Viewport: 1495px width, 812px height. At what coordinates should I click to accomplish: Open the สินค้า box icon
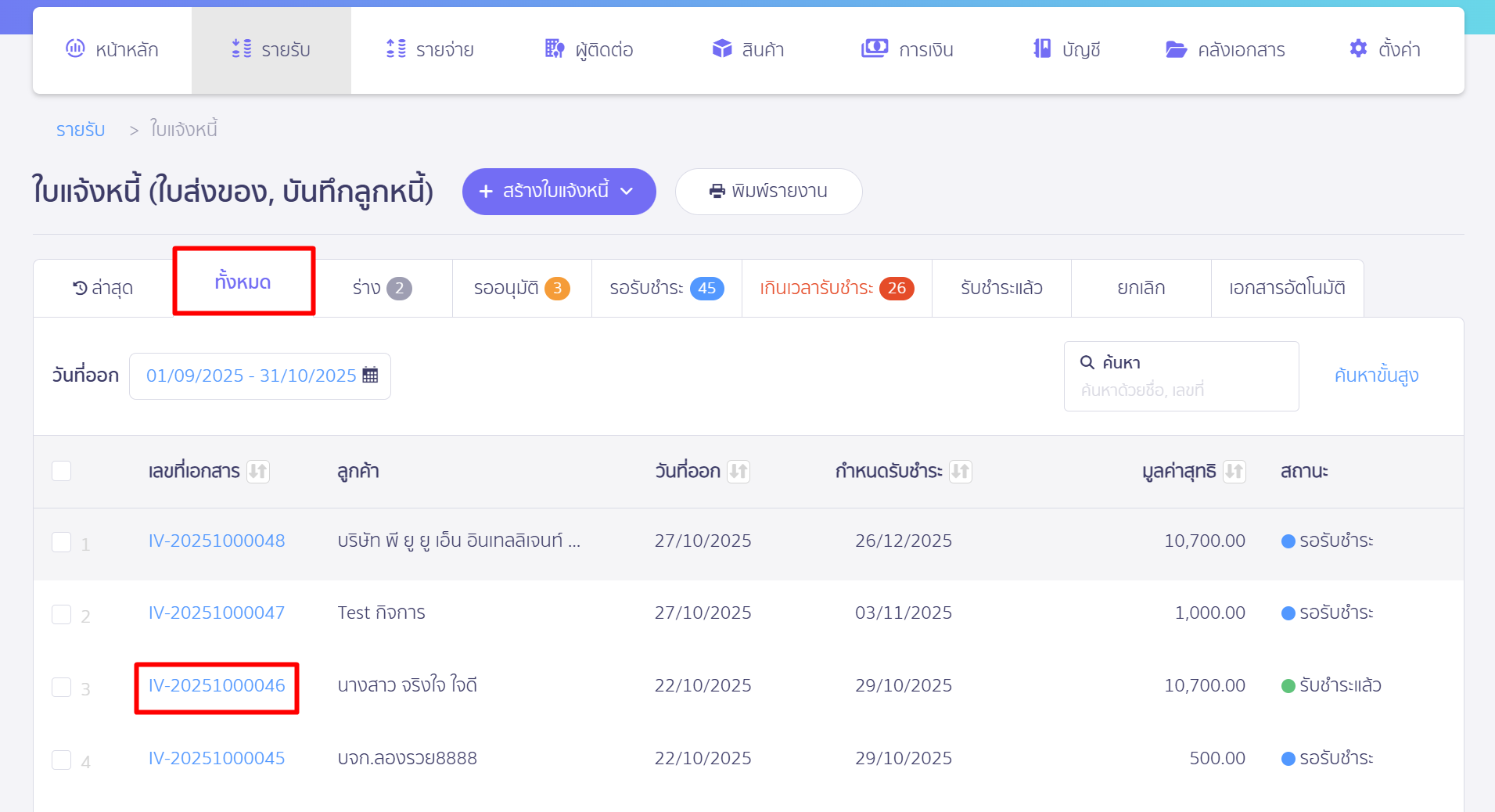721,49
